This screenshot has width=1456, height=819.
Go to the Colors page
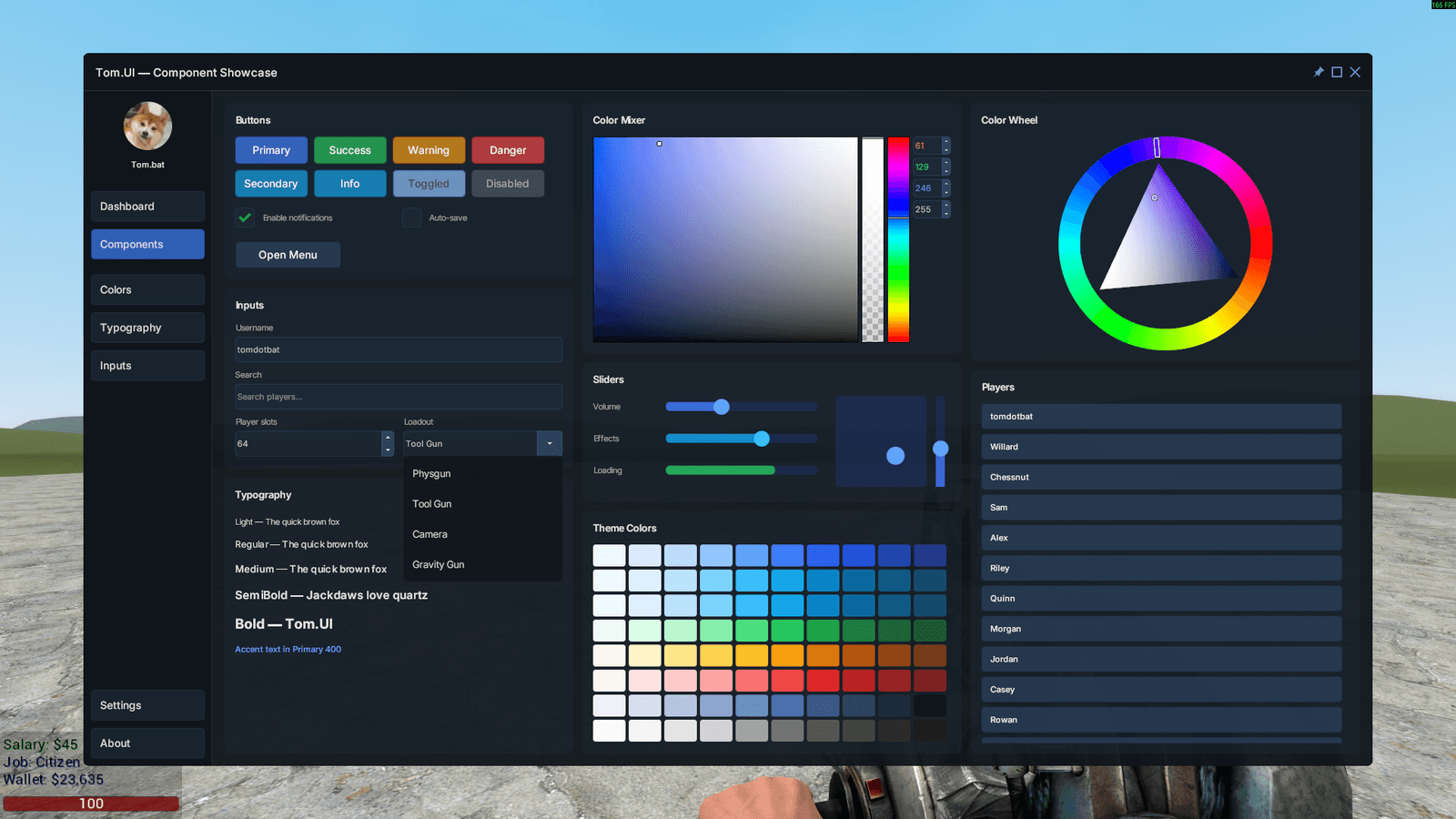coord(147,289)
